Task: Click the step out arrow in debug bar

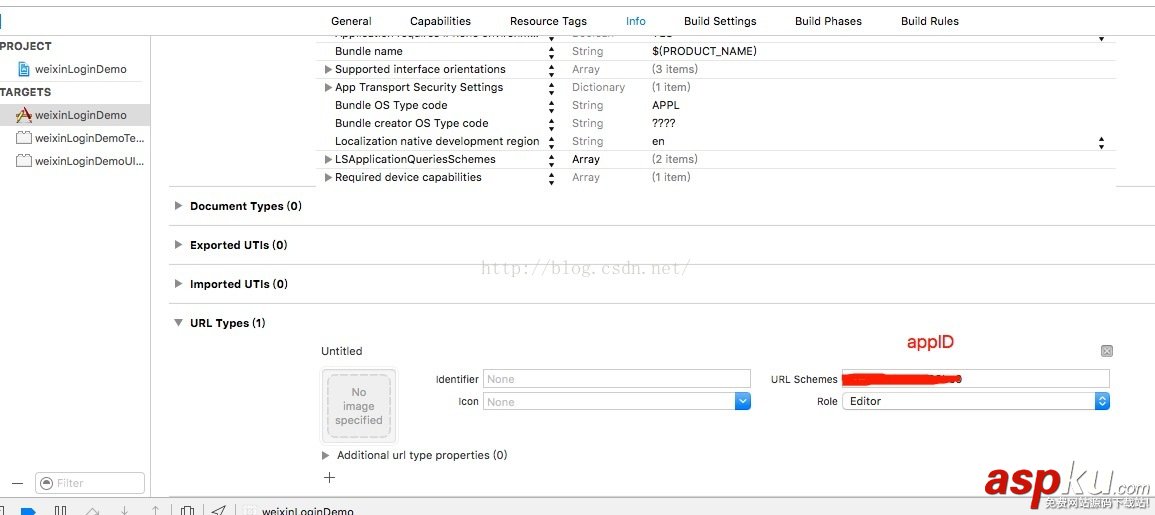Action: (x=155, y=510)
